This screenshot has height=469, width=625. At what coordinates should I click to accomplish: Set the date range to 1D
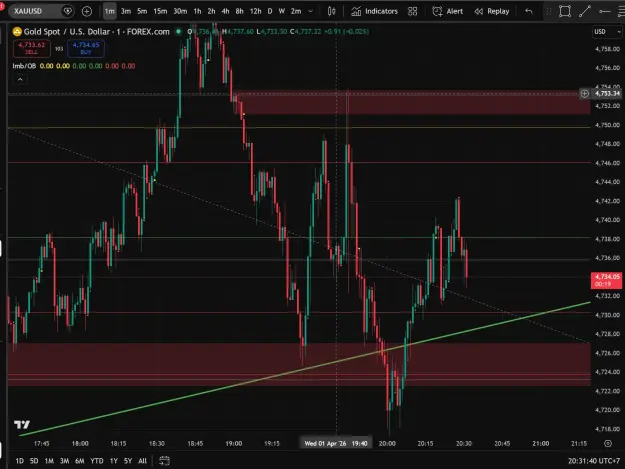(x=20, y=461)
